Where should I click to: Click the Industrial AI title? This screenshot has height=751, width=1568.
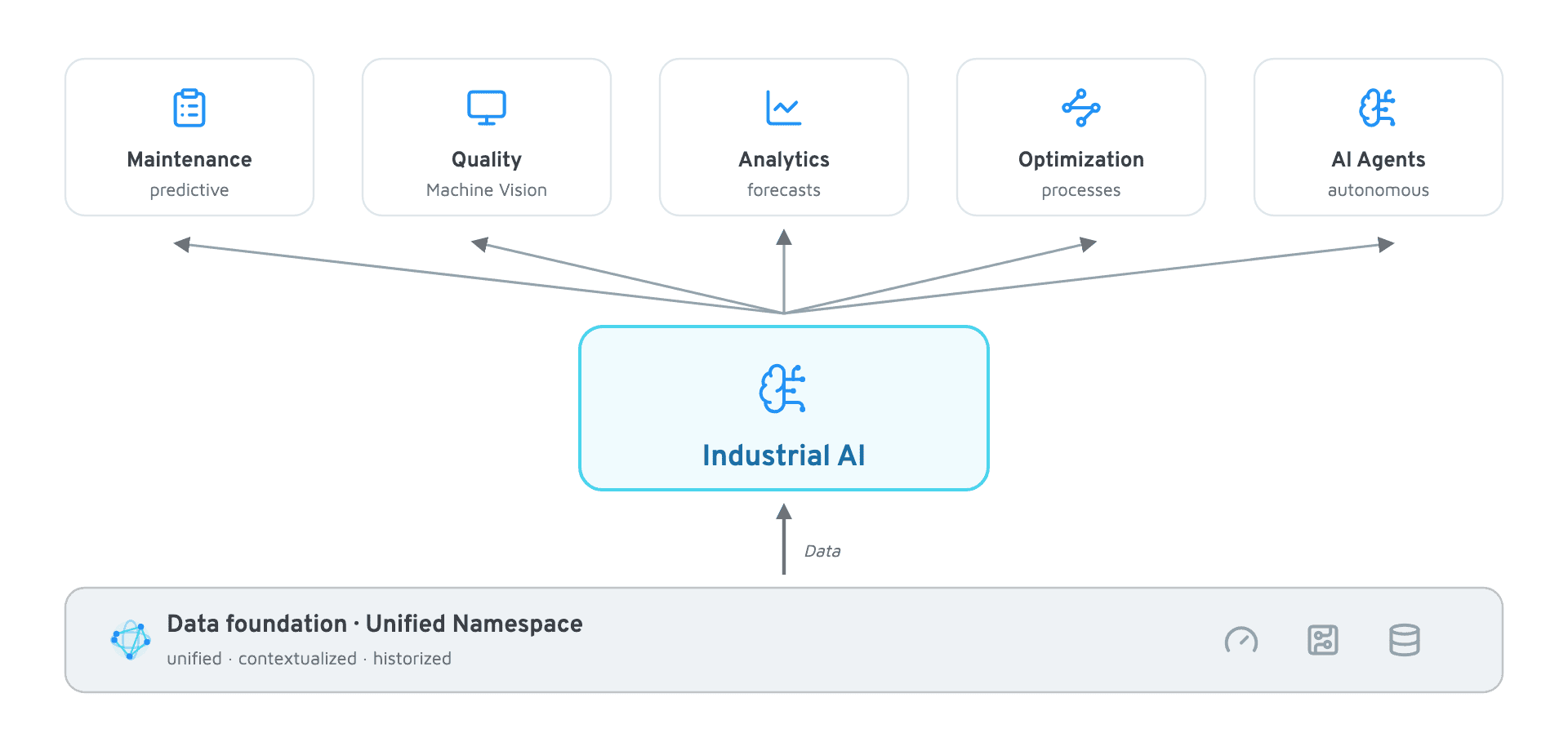coord(784,455)
